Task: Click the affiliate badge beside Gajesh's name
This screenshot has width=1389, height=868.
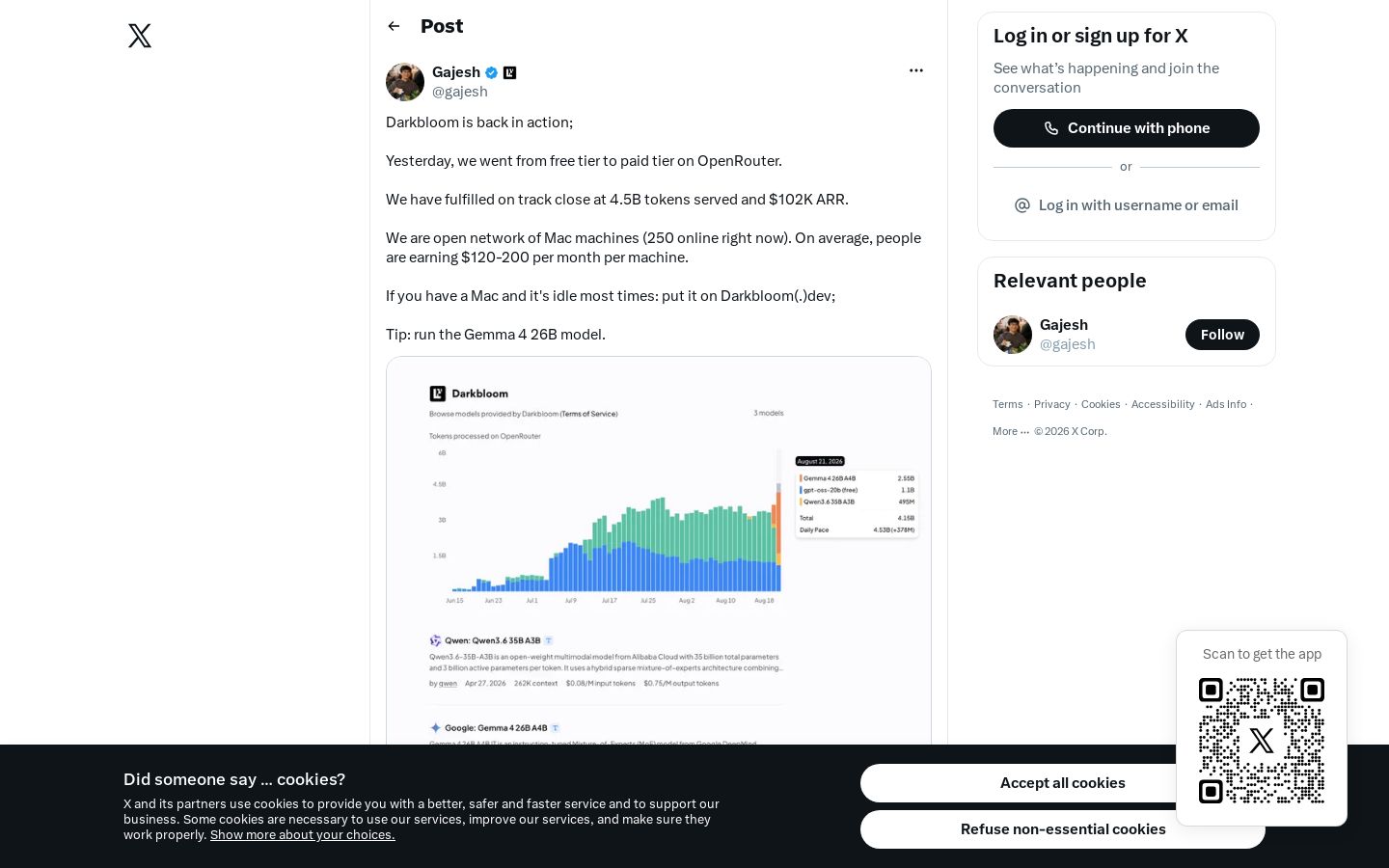Action: 510,72
